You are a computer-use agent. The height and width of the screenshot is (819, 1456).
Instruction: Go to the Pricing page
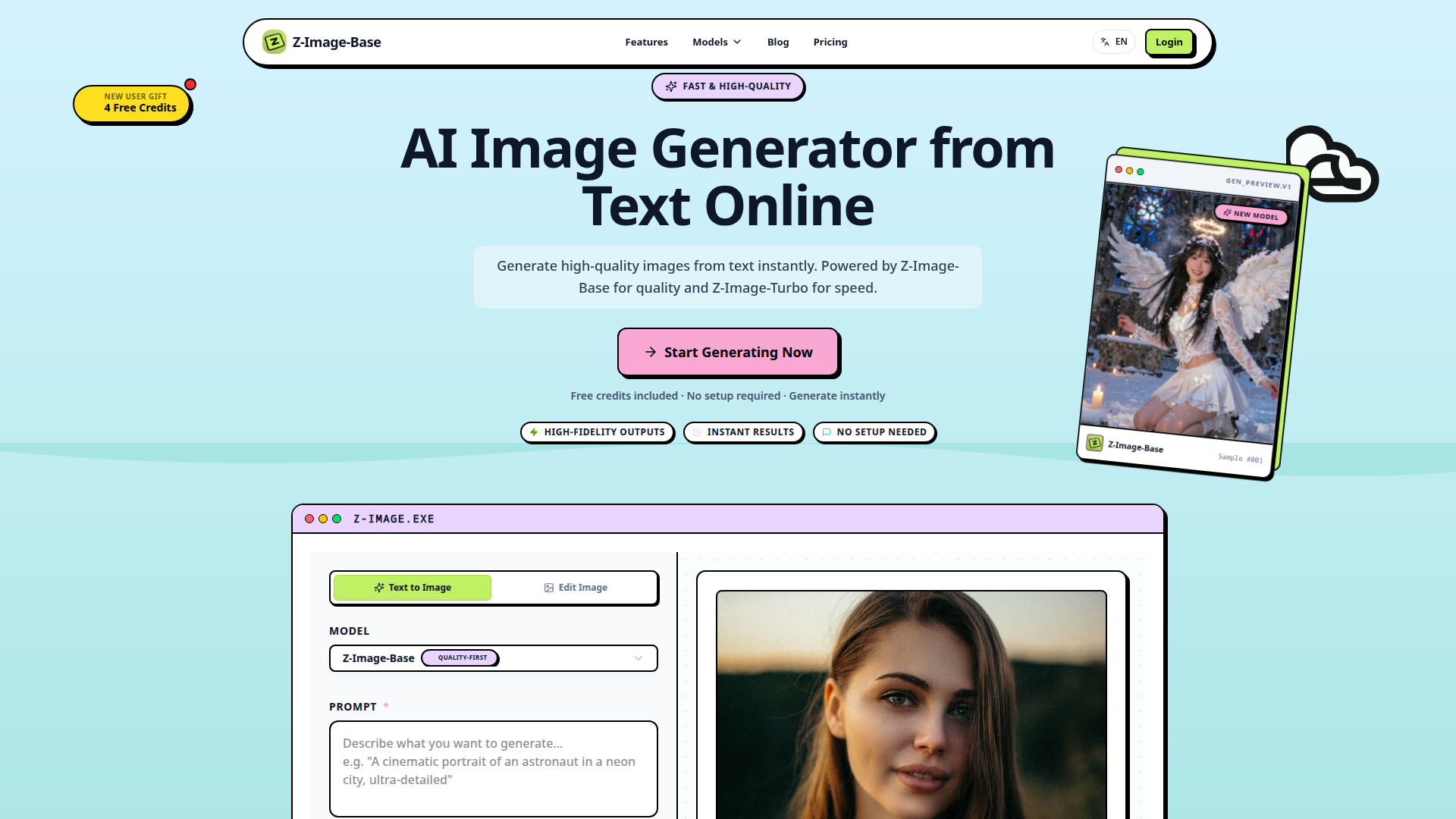[830, 42]
